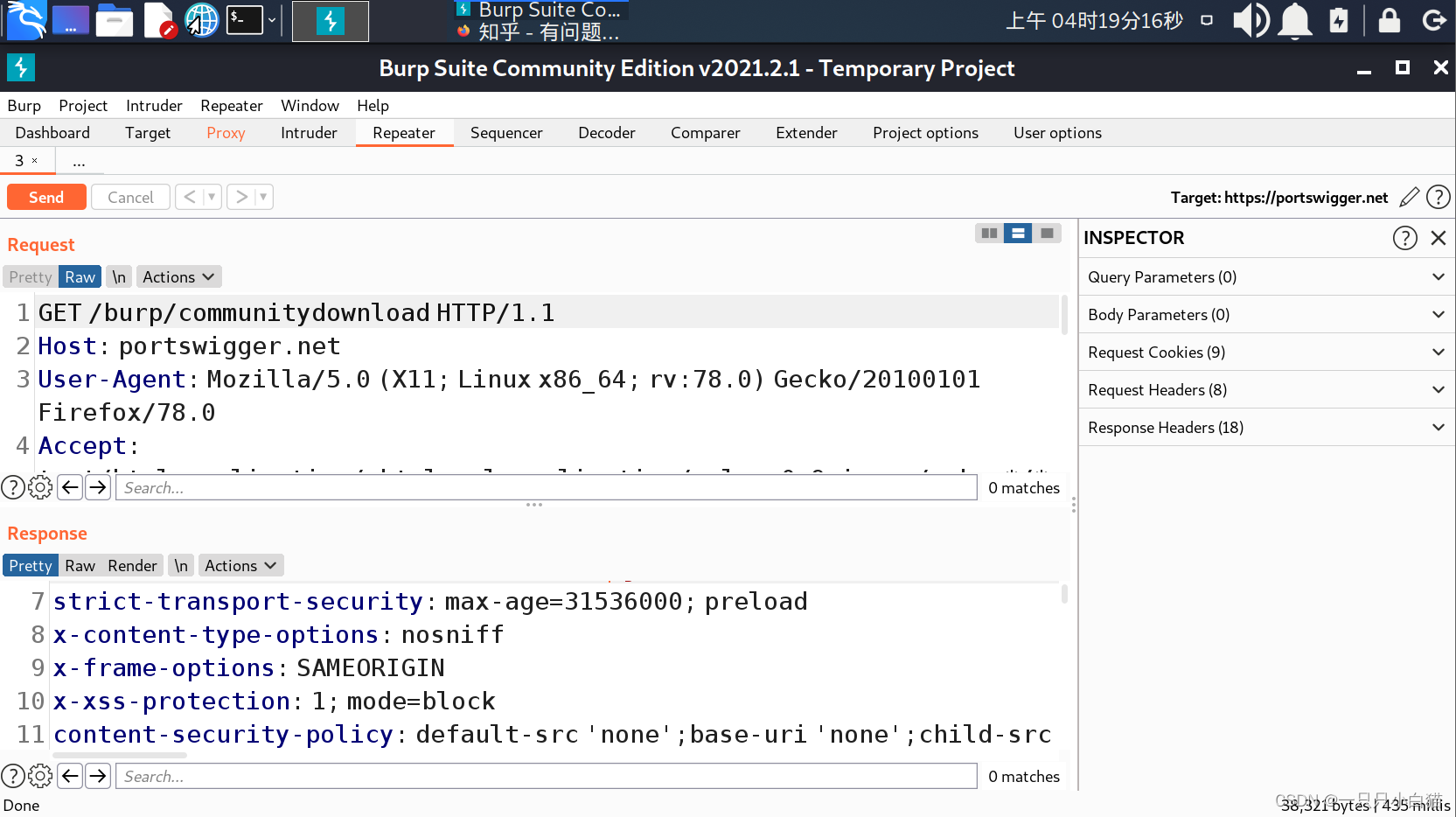Image resolution: width=1456 pixels, height=817 pixels.
Task: Expand Request Cookies (9) section
Action: pyautogui.click(x=1266, y=352)
